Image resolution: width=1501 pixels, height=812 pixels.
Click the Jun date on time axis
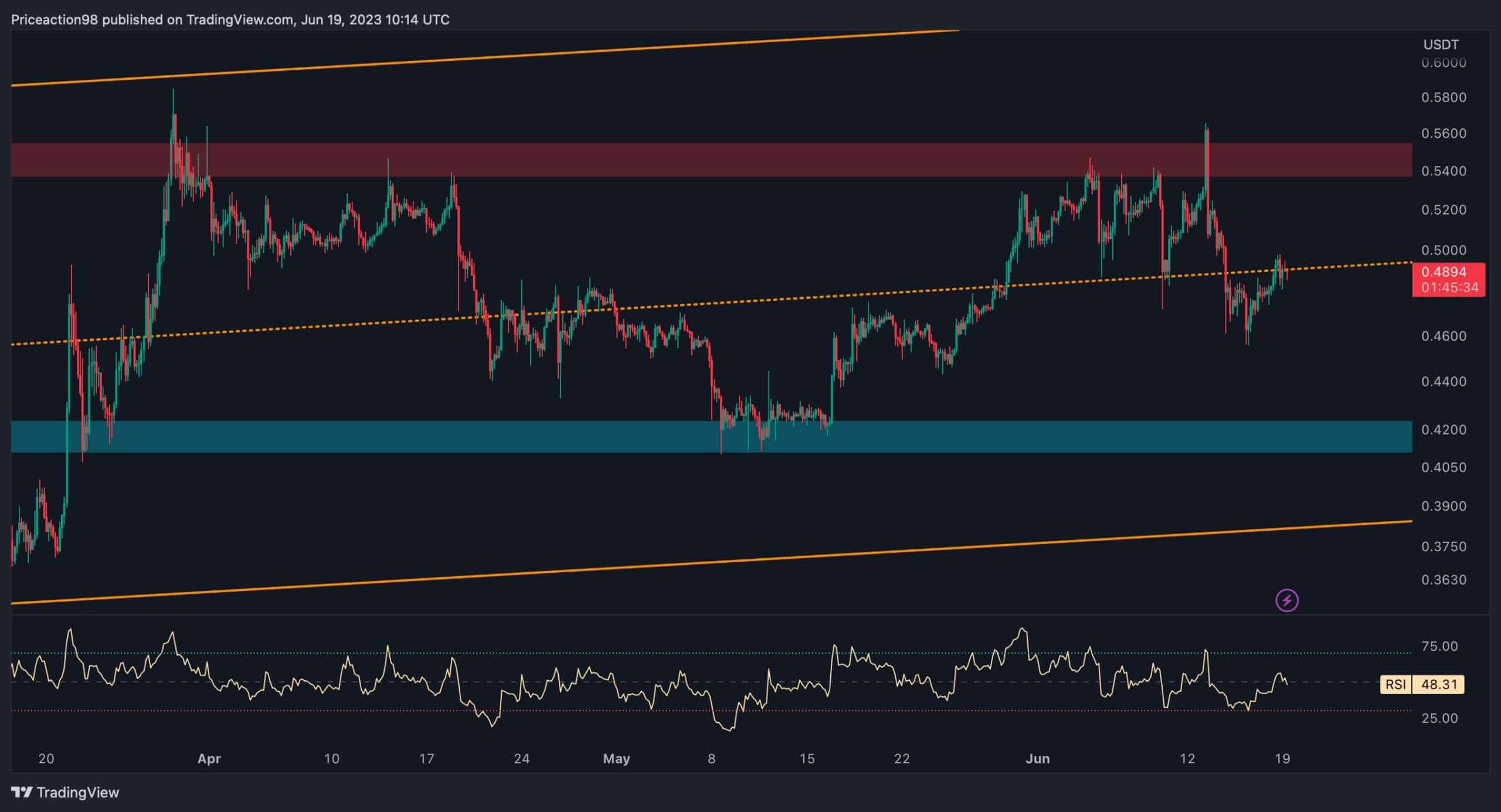coord(1037,759)
